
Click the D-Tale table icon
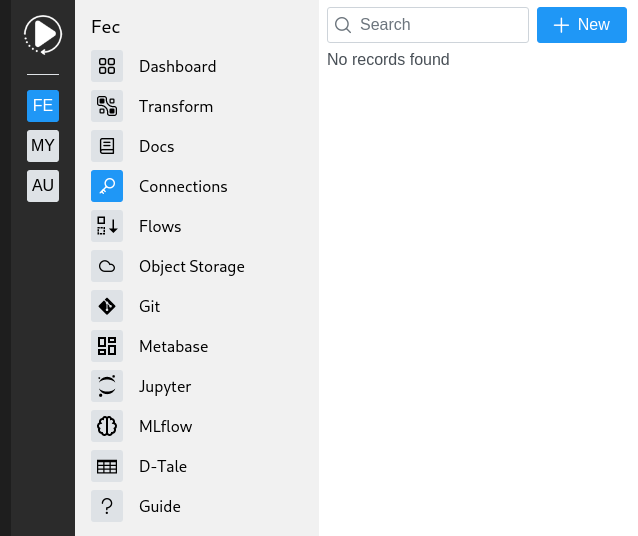coord(107,467)
